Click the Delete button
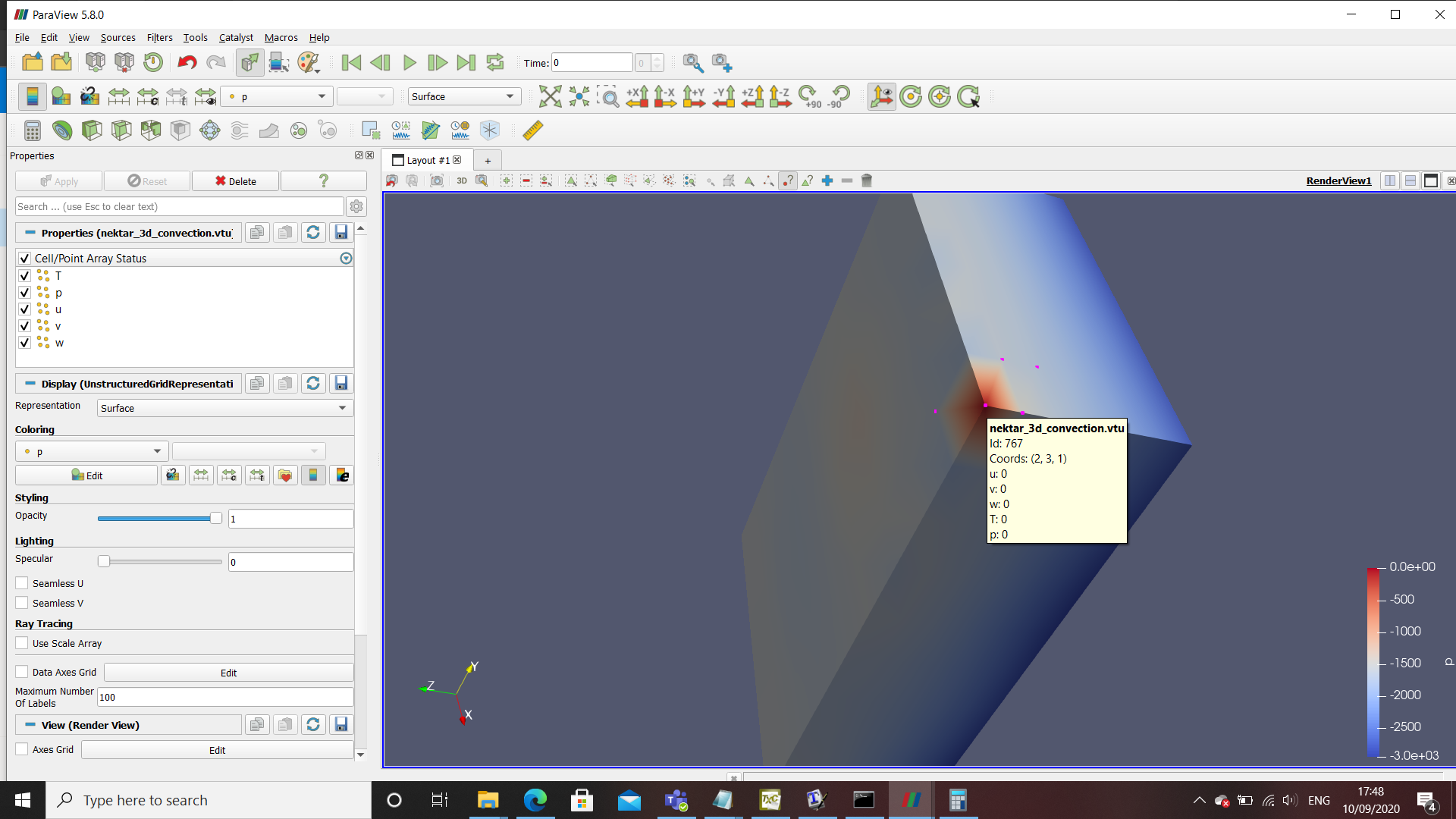This screenshot has height=819, width=1456. pos(235,181)
